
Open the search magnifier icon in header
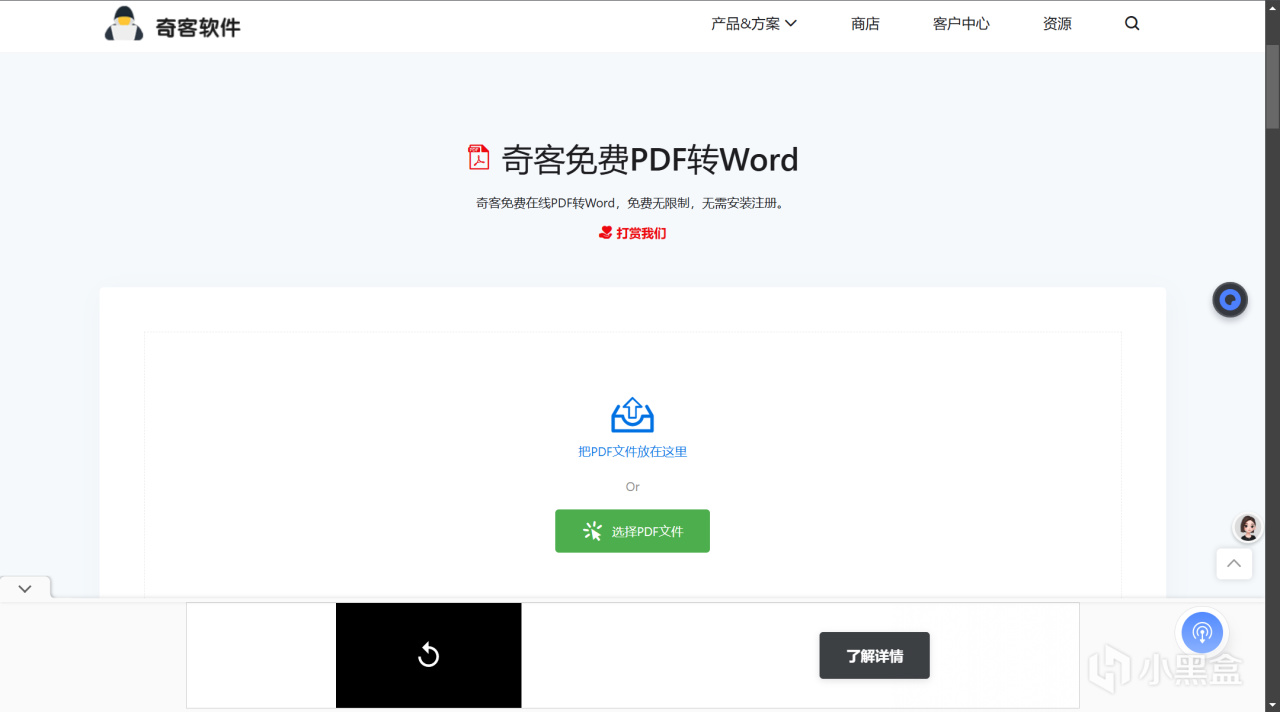pyautogui.click(x=1132, y=23)
